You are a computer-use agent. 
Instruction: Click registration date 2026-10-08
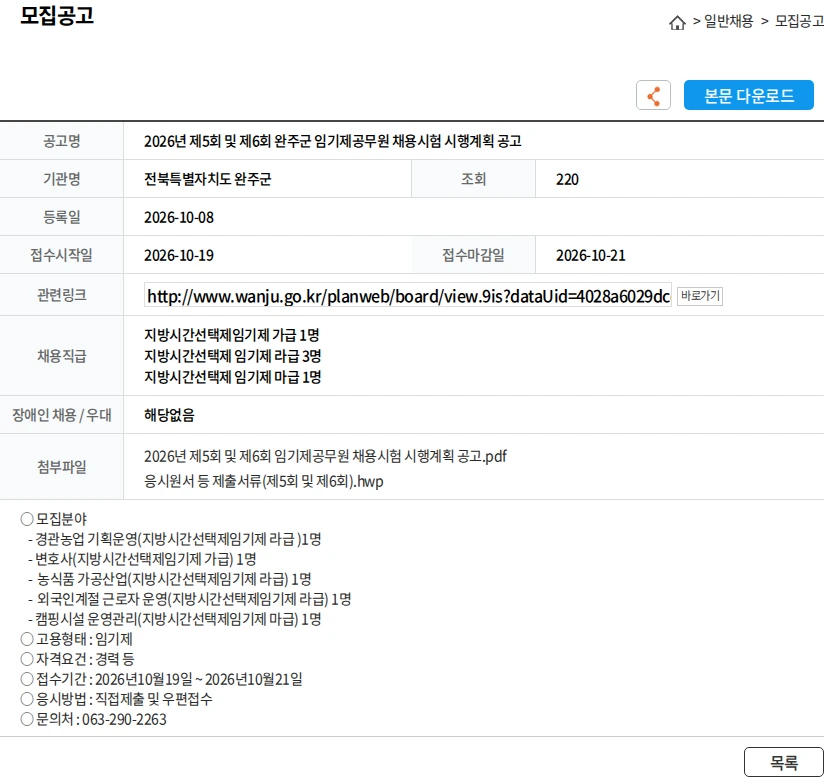(179, 217)
